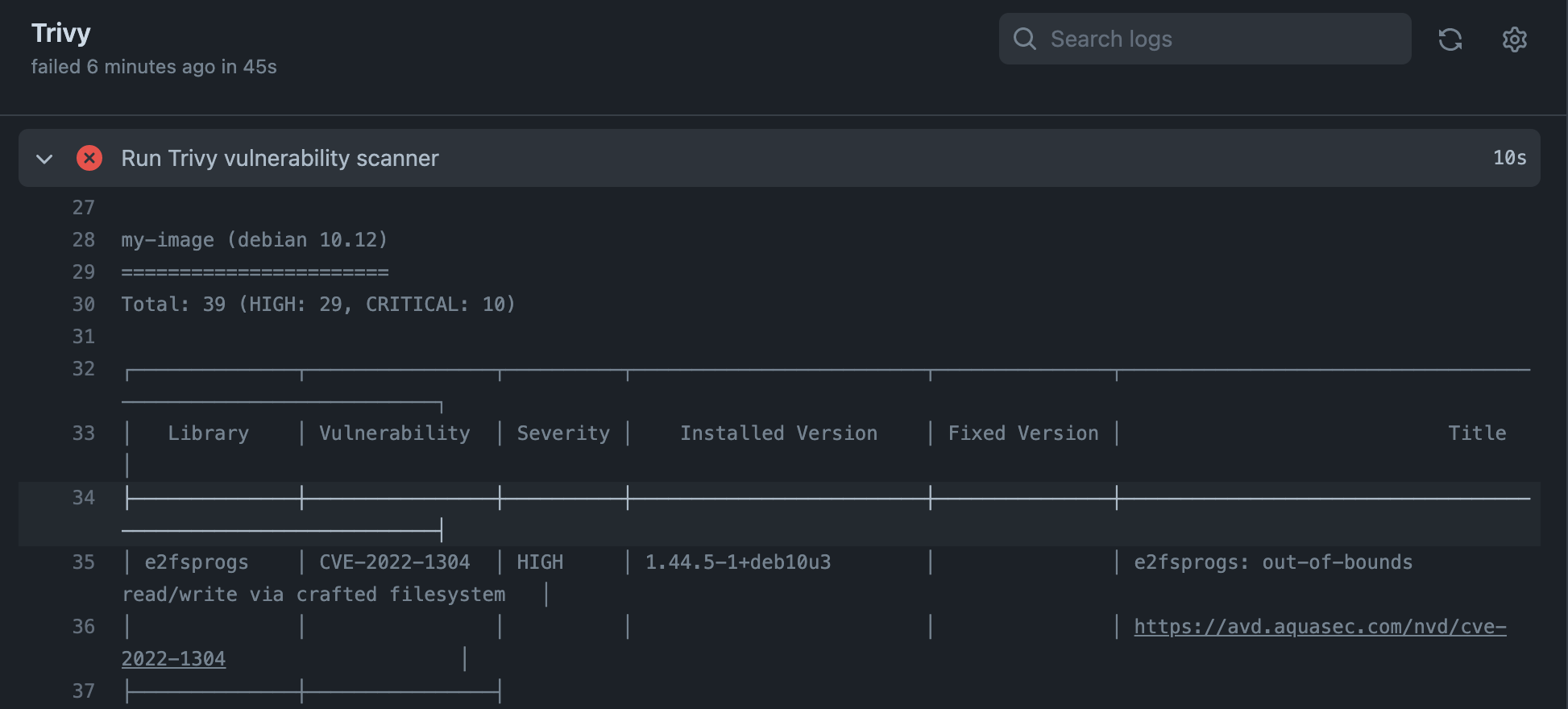
Task: Select log line number 28
Action: click(x=84, y=240)
